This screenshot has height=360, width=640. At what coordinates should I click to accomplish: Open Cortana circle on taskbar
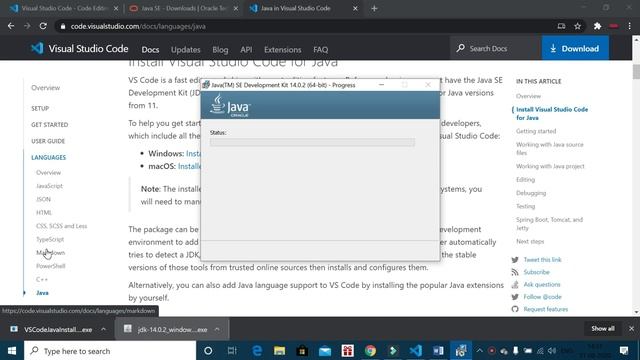(x=208, y=351)
